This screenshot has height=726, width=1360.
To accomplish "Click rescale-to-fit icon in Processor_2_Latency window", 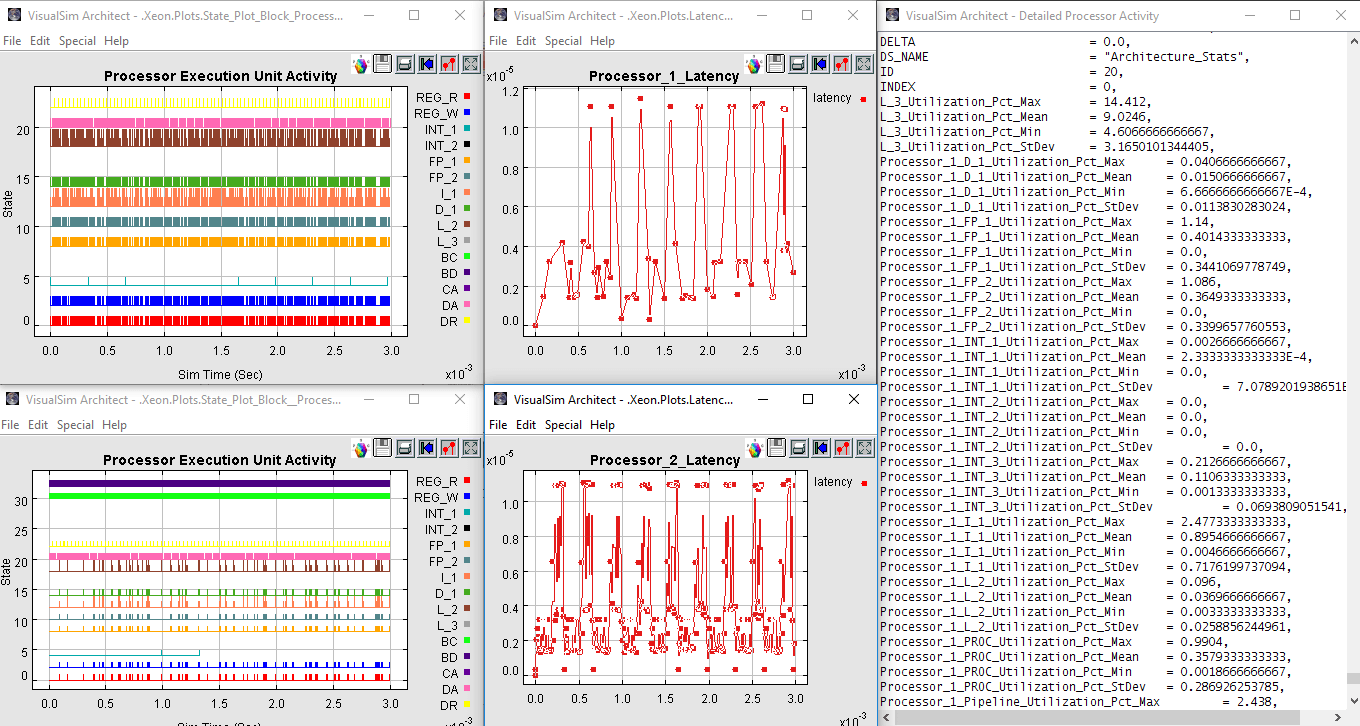I will pos(863,448).
